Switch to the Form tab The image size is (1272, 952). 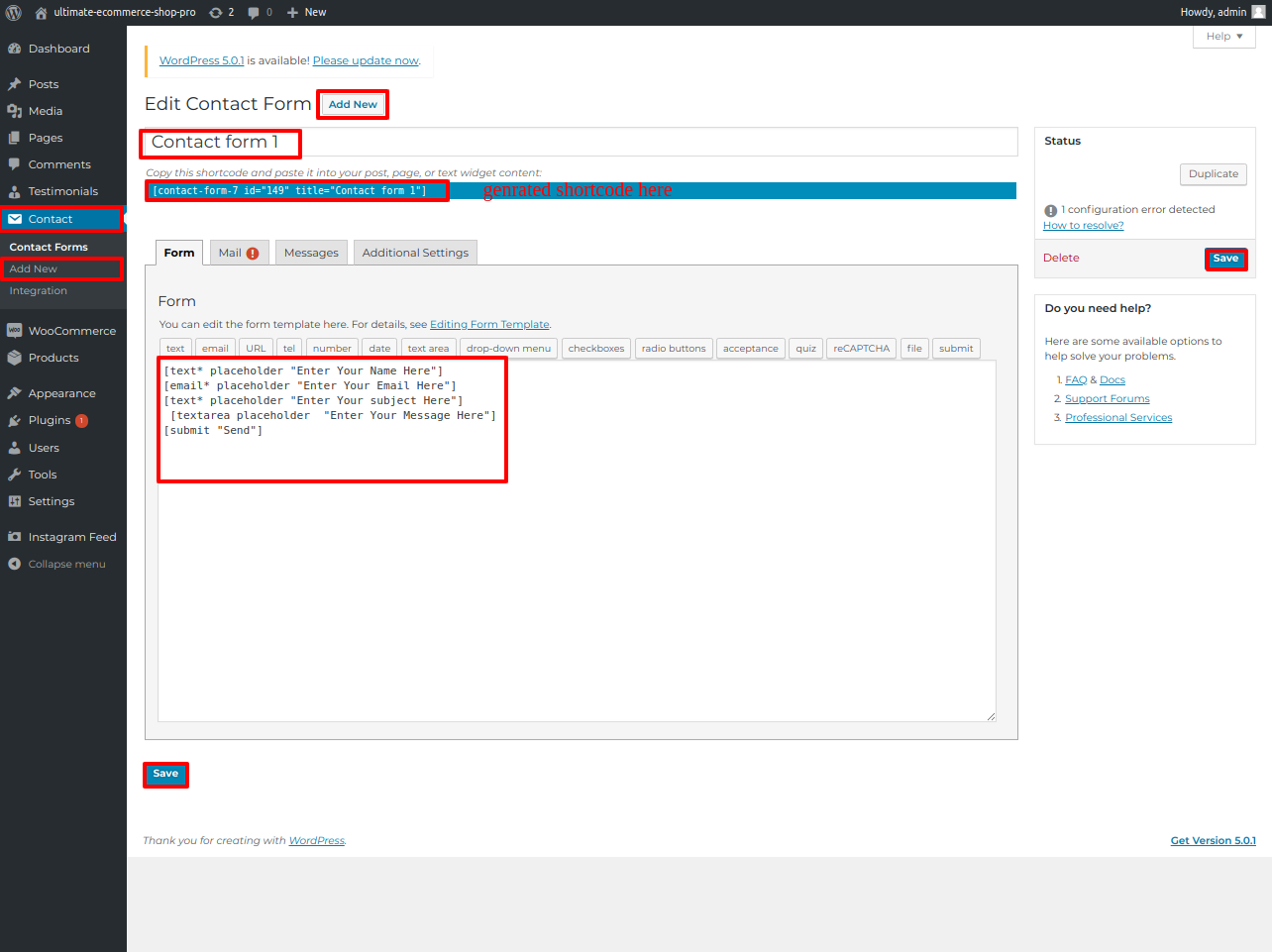pos(179,253)
